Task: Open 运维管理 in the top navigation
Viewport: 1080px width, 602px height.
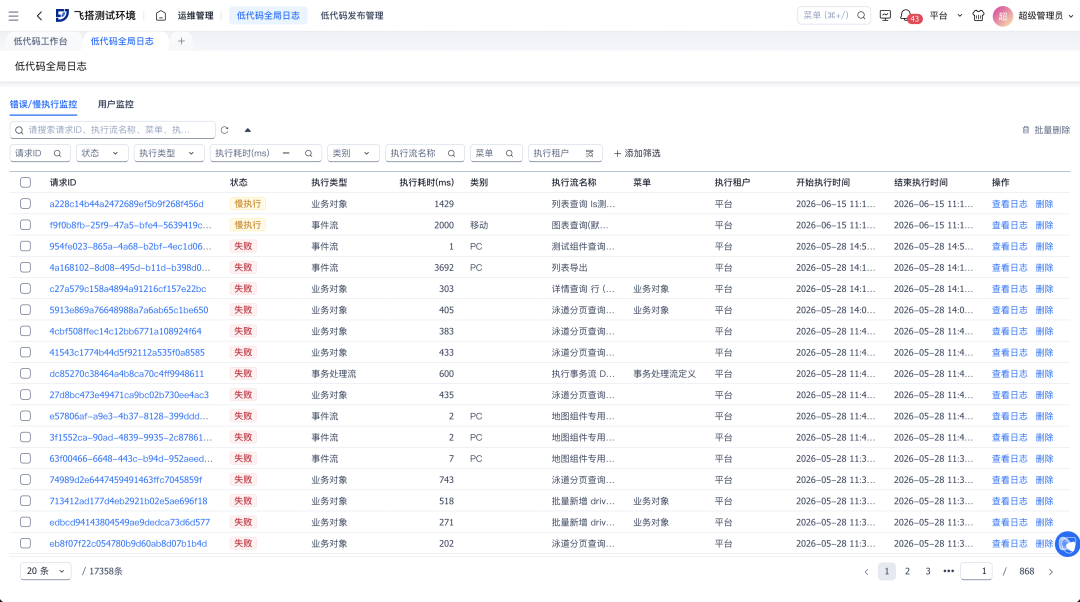Action: [196, 15]
